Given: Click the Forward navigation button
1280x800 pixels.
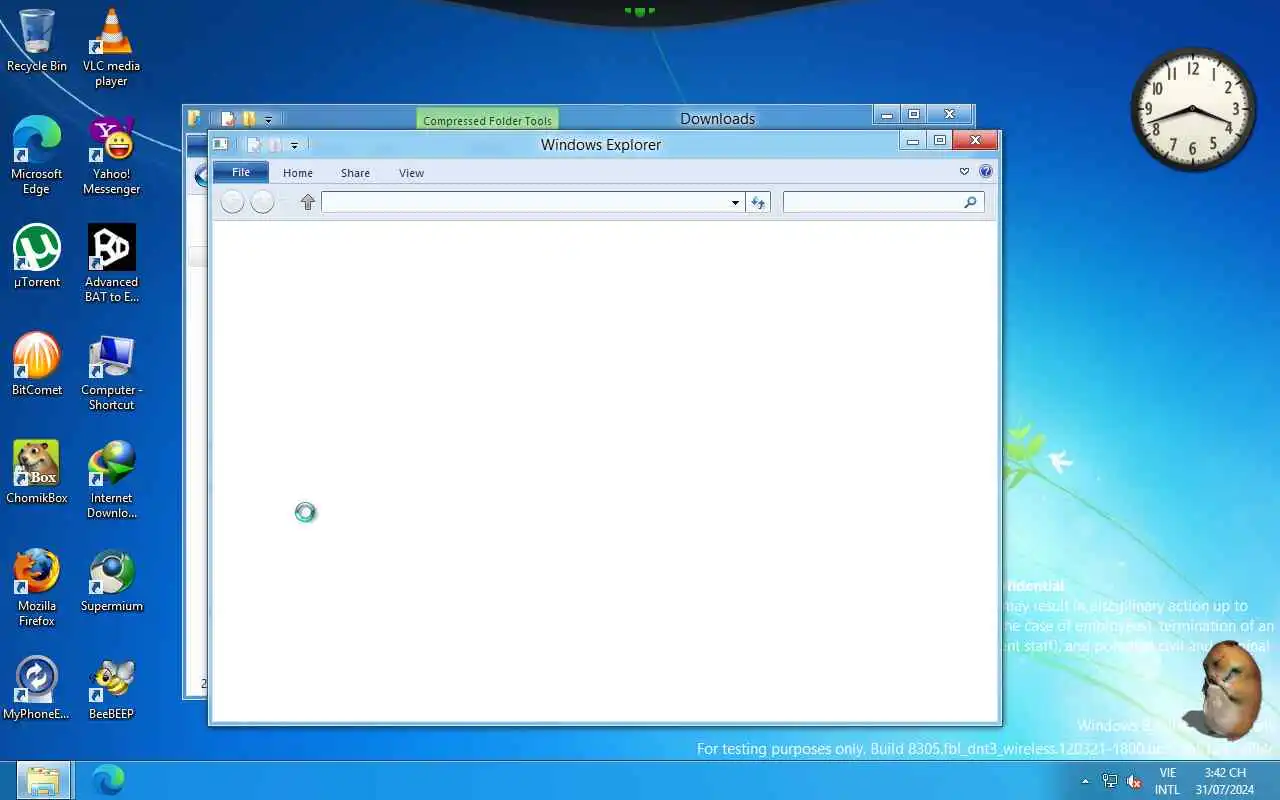Looking at the screenshot, I should point(262,202).
